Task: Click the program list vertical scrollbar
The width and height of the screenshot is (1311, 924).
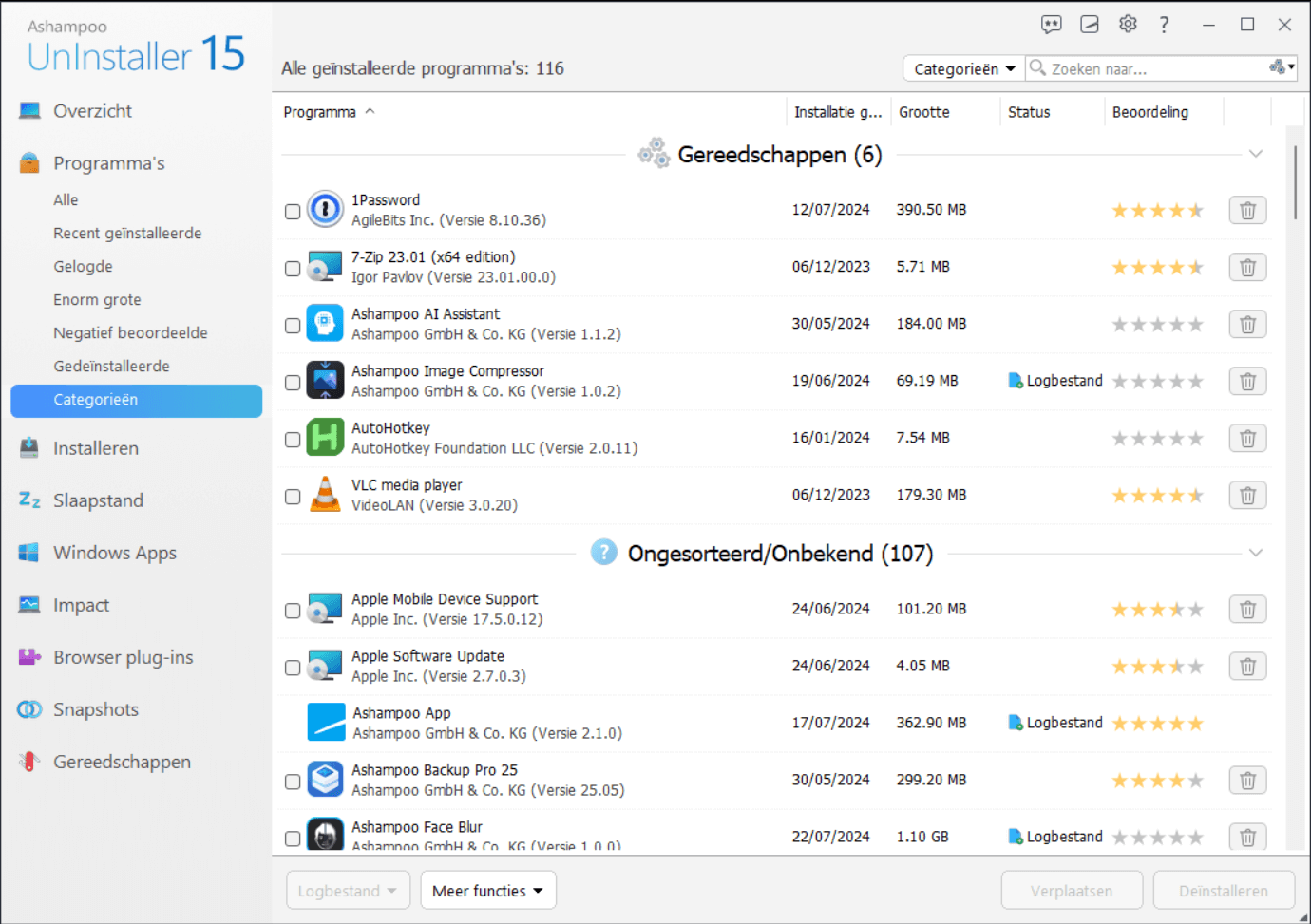Action: [1294, 183]
